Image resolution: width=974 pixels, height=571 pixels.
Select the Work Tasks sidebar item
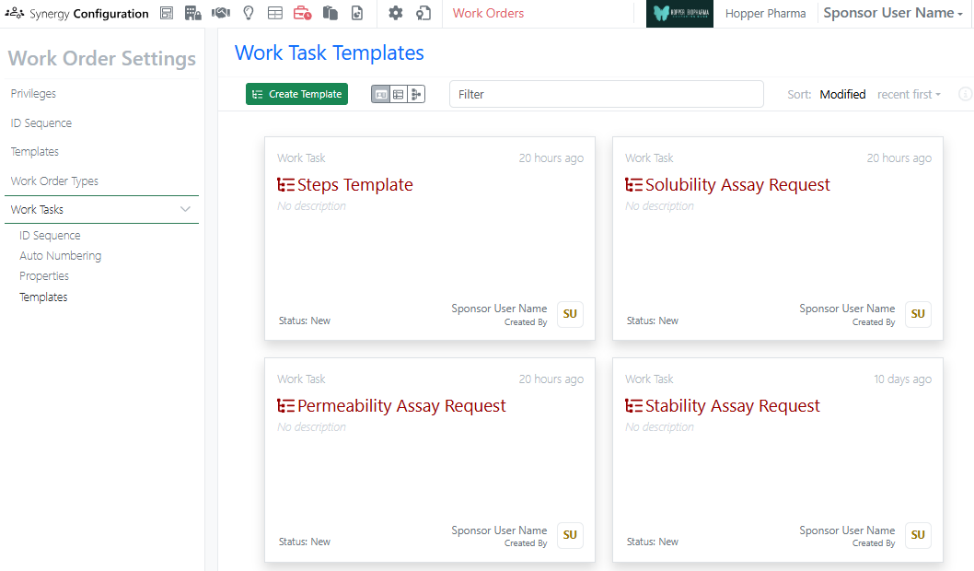(101, 209)
